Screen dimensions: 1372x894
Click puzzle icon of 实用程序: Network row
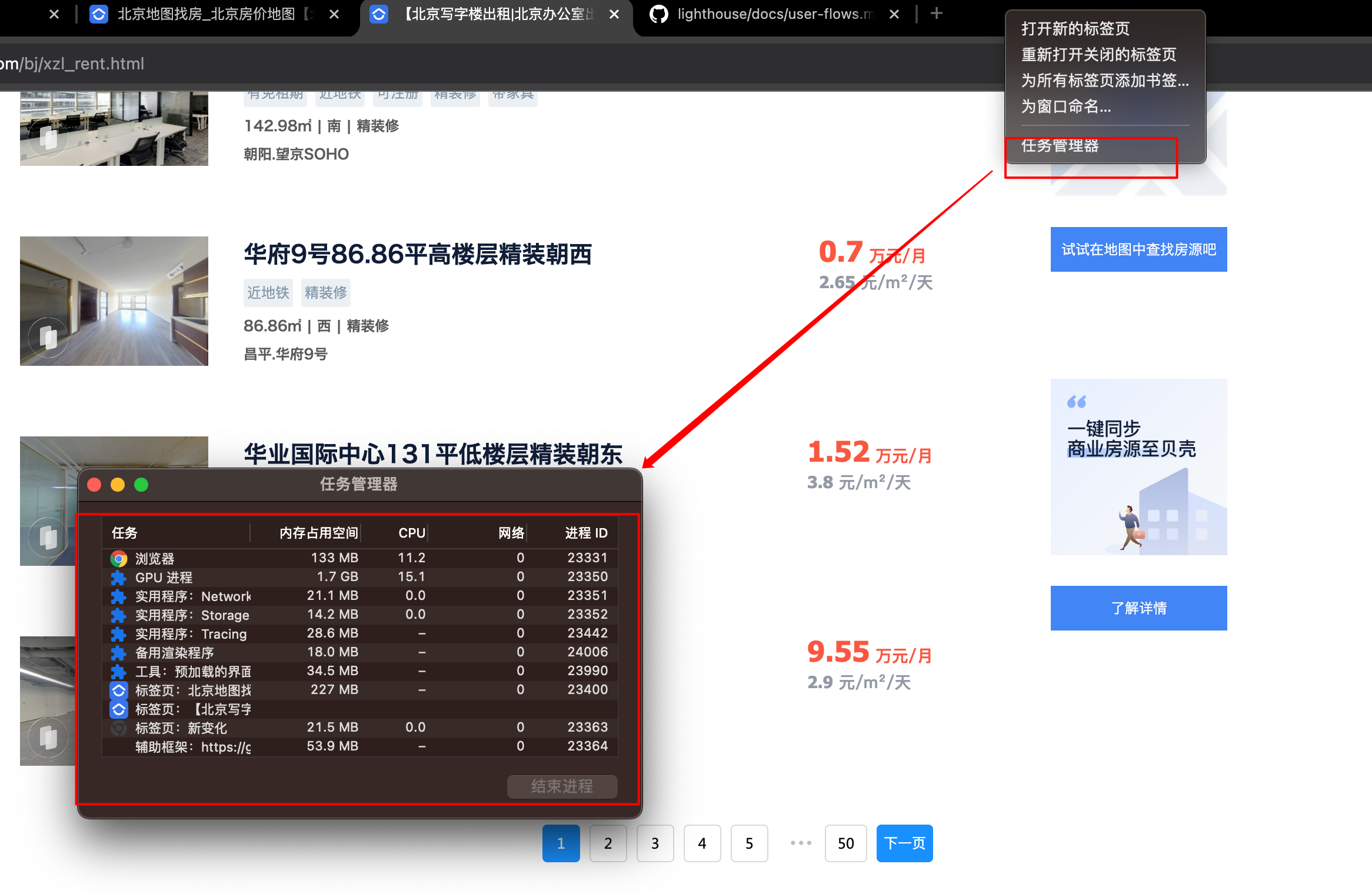(119, 596)
